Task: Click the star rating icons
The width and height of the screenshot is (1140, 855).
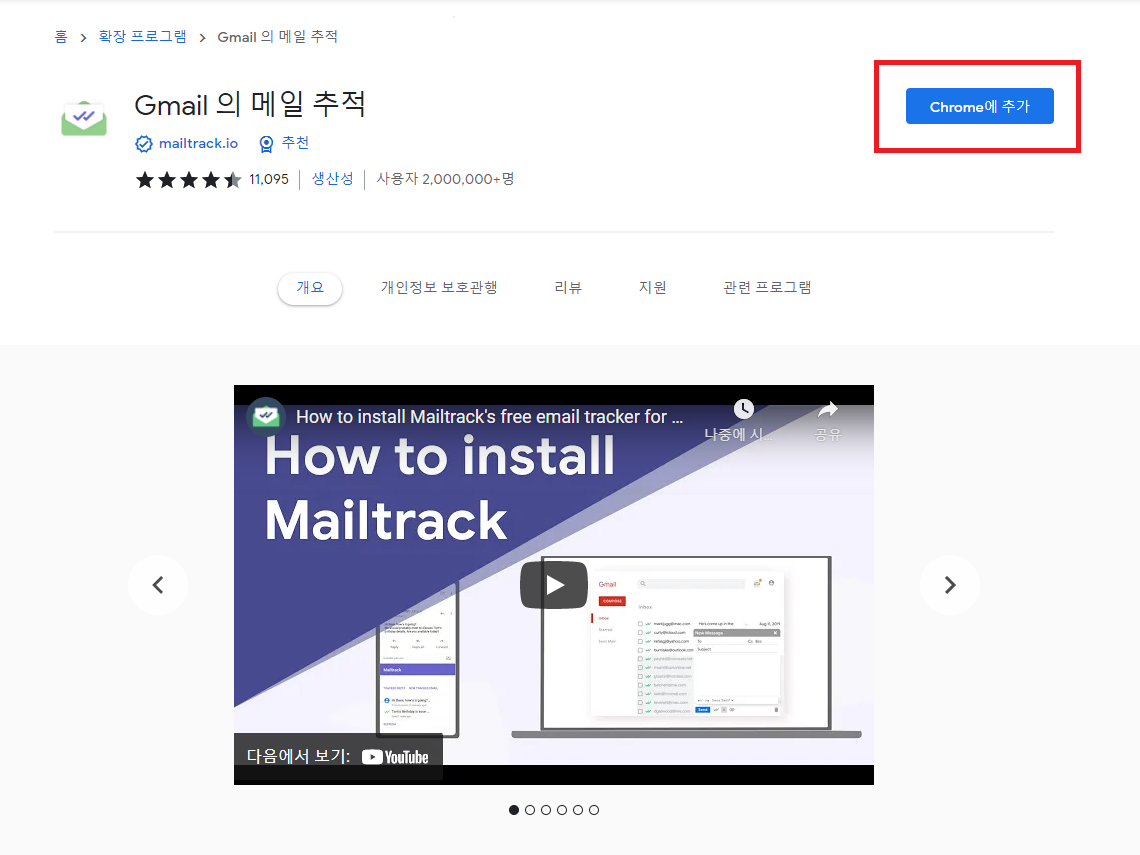Action: [x=188, y=180]
